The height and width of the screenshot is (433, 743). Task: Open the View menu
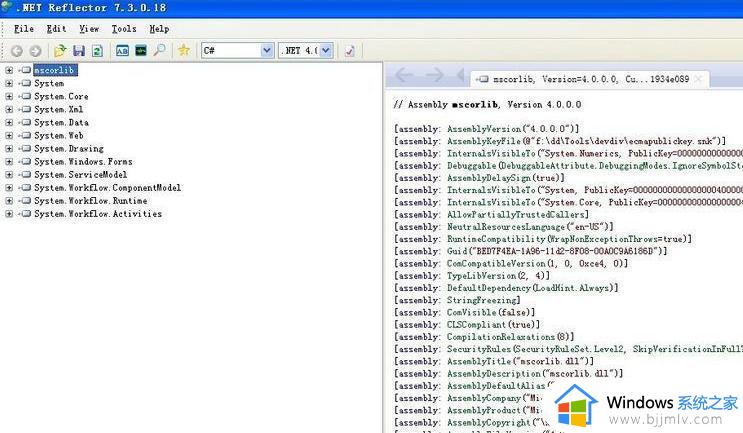coord(89,29)
